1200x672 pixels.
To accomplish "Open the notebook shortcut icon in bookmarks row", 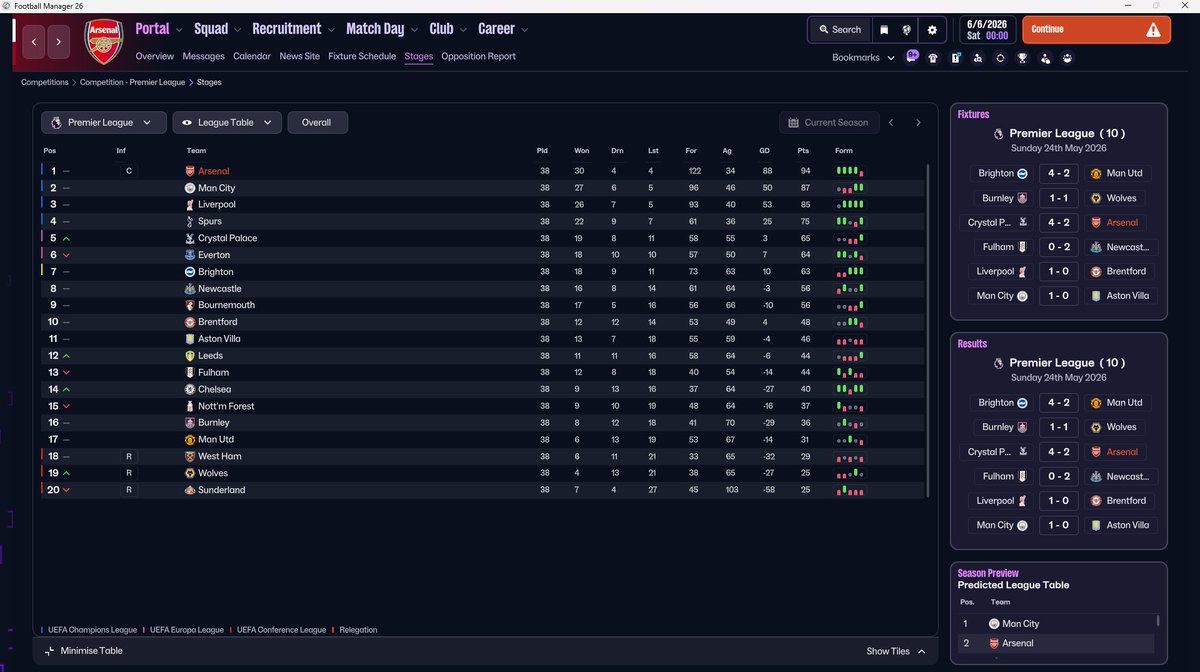I will tap(955, 58).
